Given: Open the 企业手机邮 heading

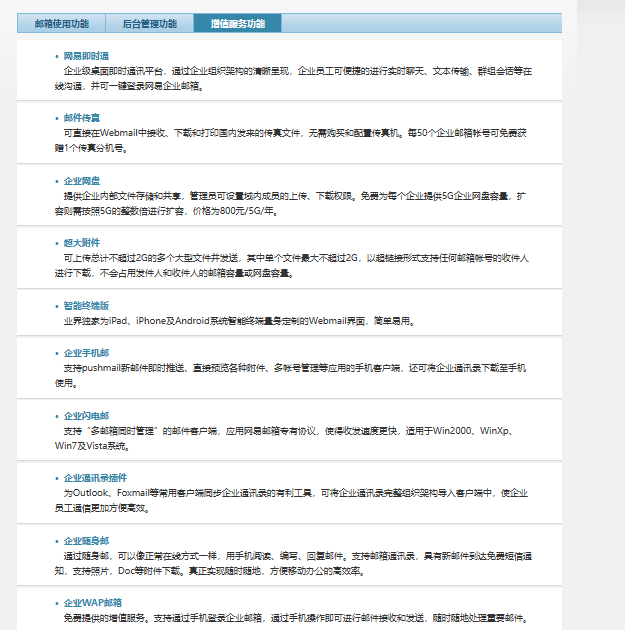Looking at the screenshot, I should tap(86, 353).
